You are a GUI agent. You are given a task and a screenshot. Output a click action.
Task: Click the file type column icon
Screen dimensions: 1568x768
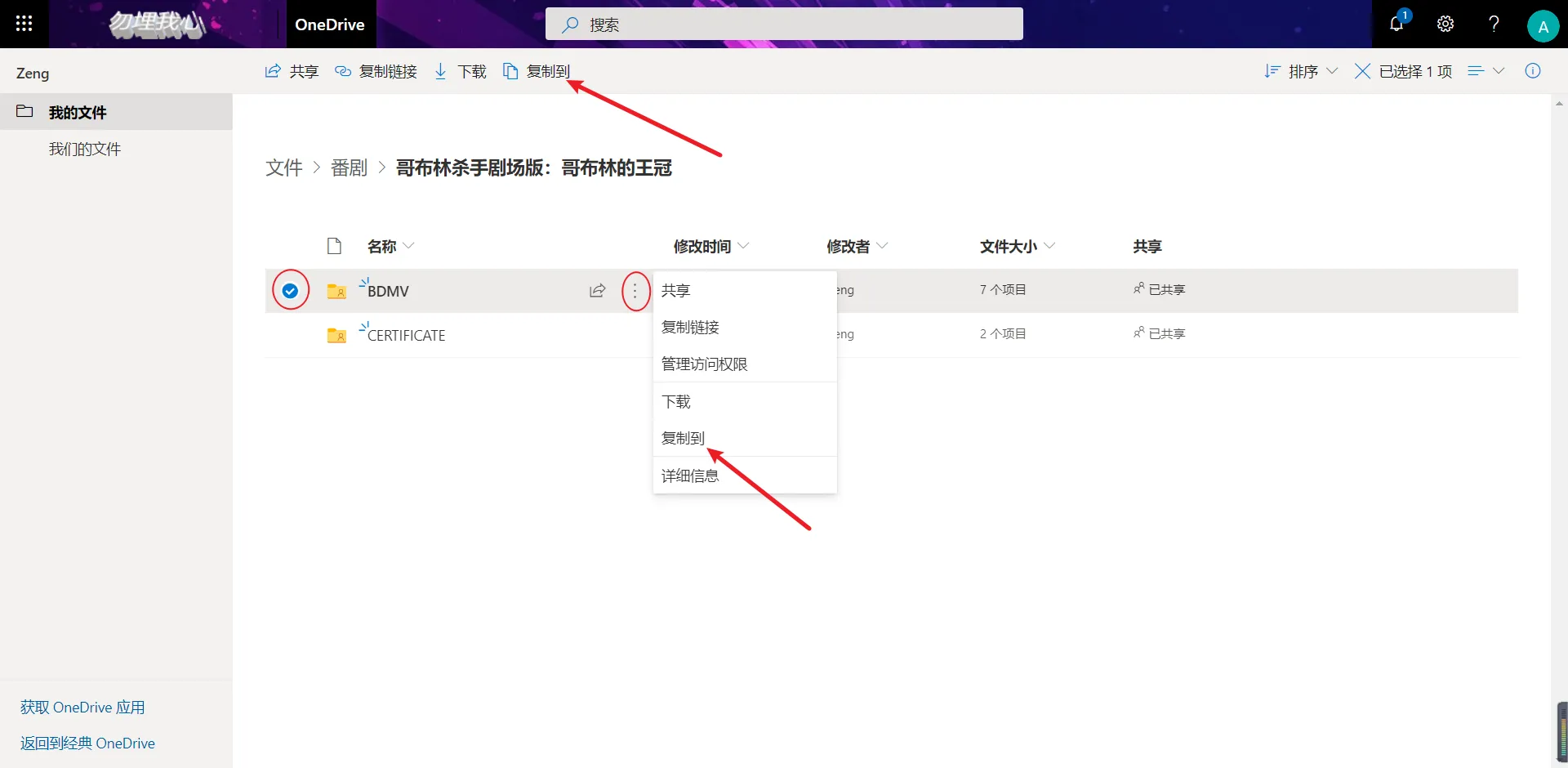(334, 246)
